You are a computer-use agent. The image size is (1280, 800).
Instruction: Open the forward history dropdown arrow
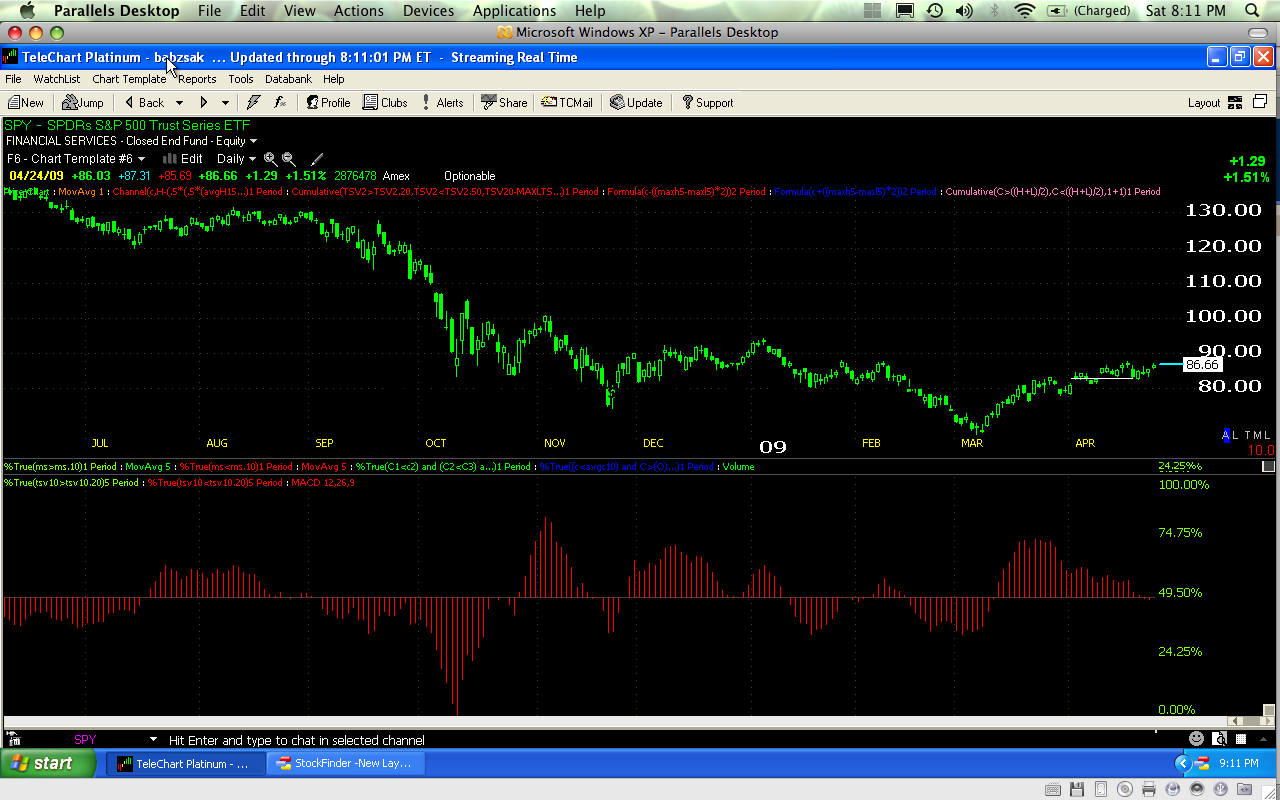tap(225, 102)
